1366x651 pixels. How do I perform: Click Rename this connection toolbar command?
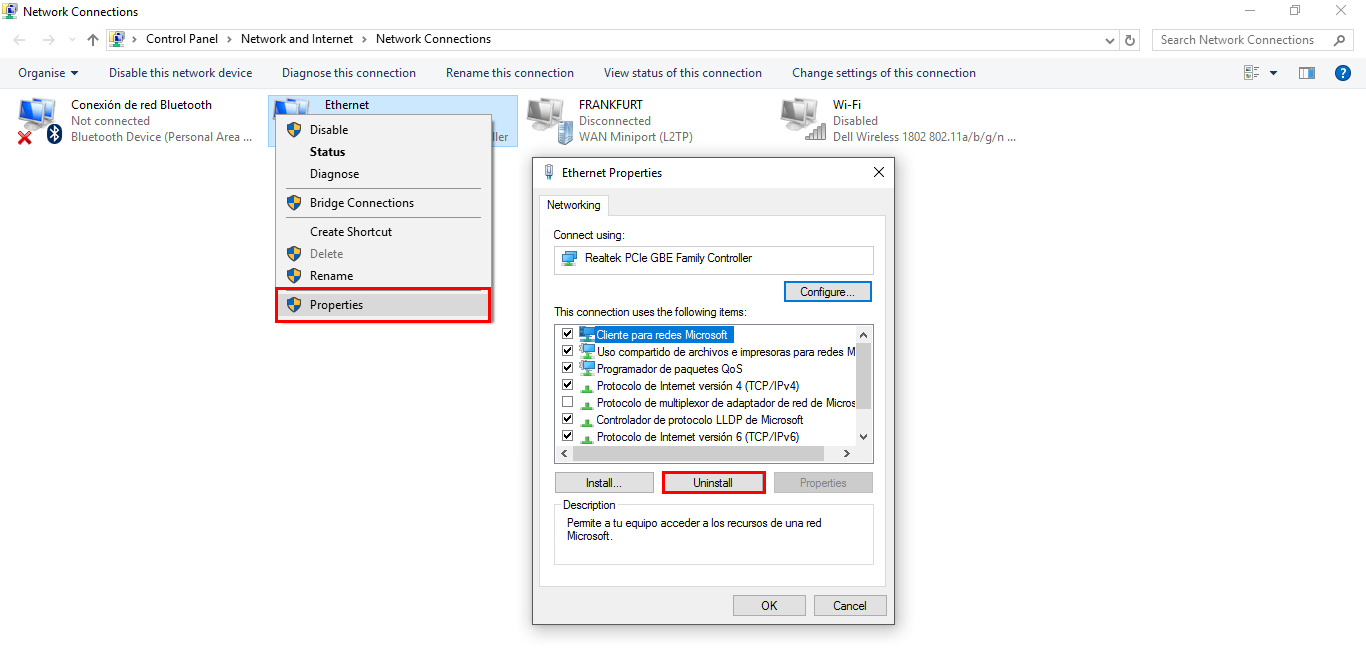(x=510, y=73)
